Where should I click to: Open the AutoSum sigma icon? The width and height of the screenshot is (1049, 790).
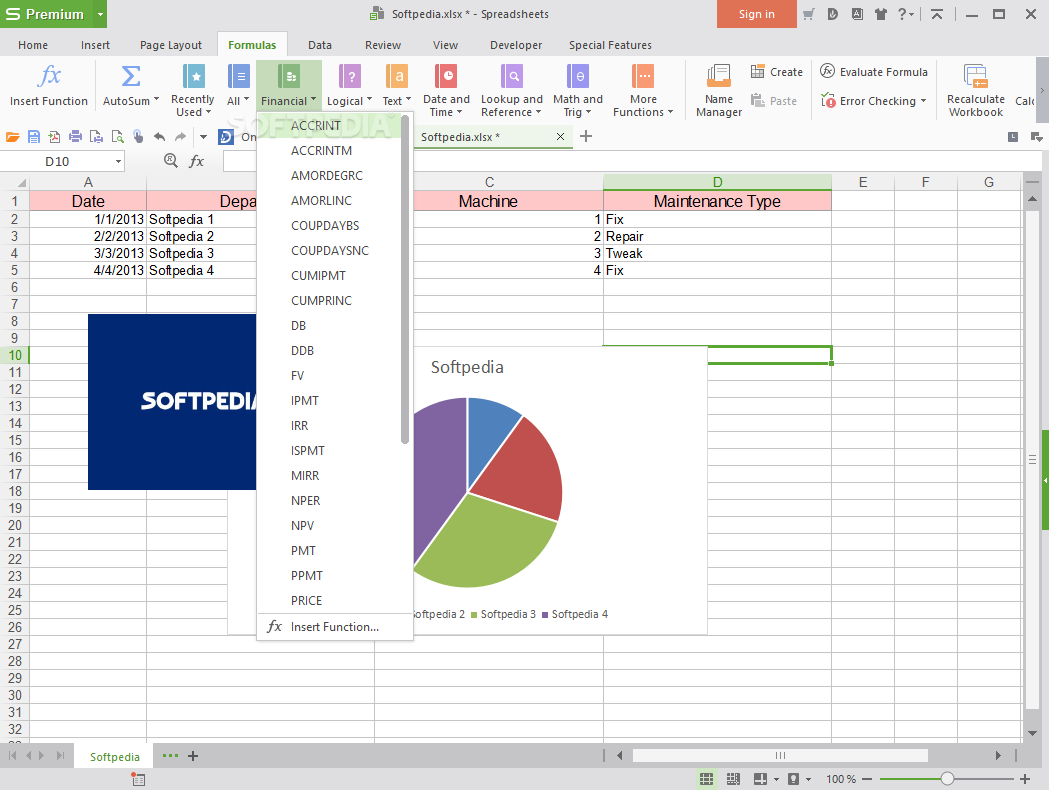131,76
